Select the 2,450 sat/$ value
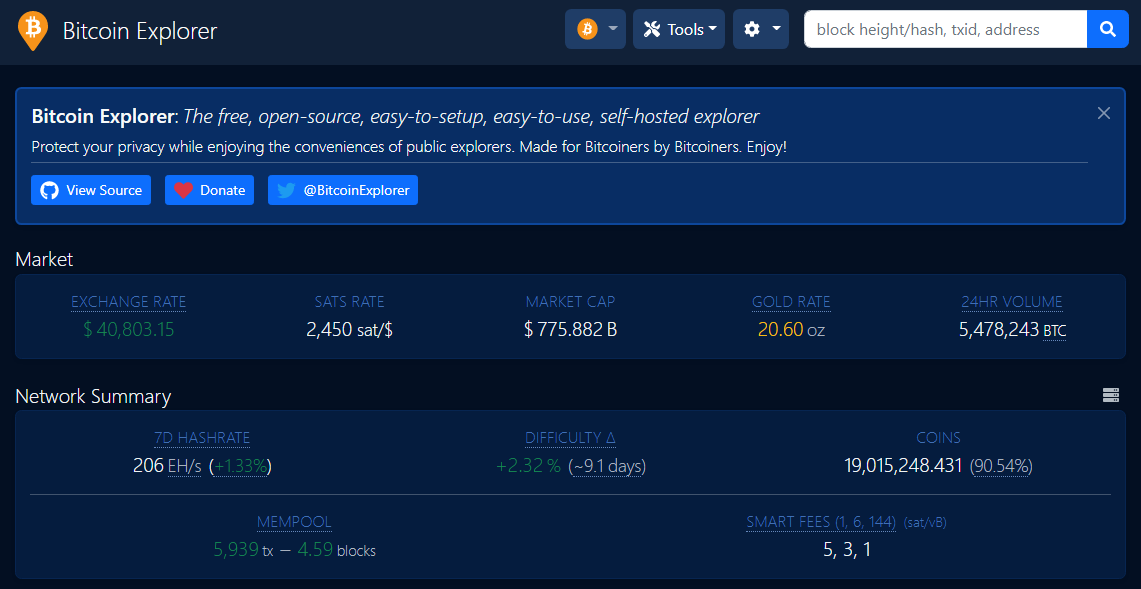This screenshot has width=1141, height=589. [349, 330]
